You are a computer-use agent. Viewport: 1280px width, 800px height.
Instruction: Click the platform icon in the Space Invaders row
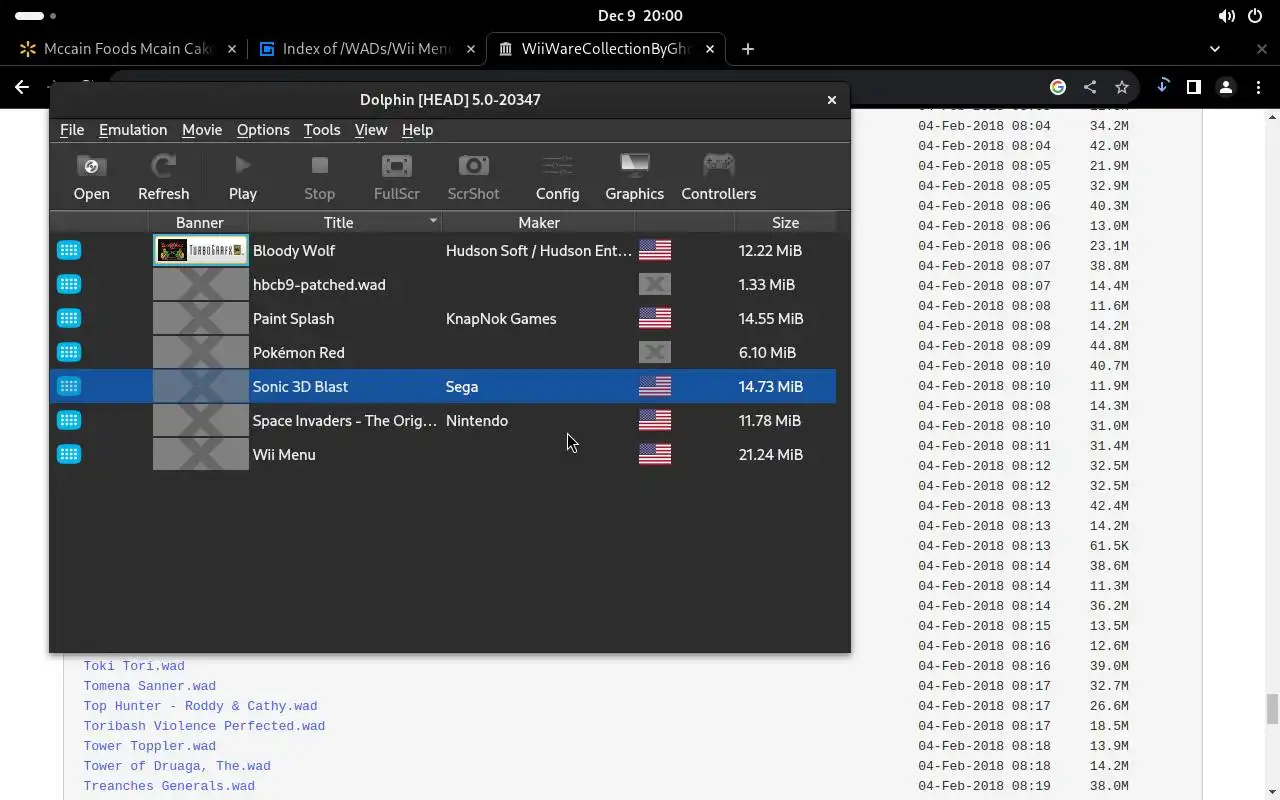(x=69, y=420)
